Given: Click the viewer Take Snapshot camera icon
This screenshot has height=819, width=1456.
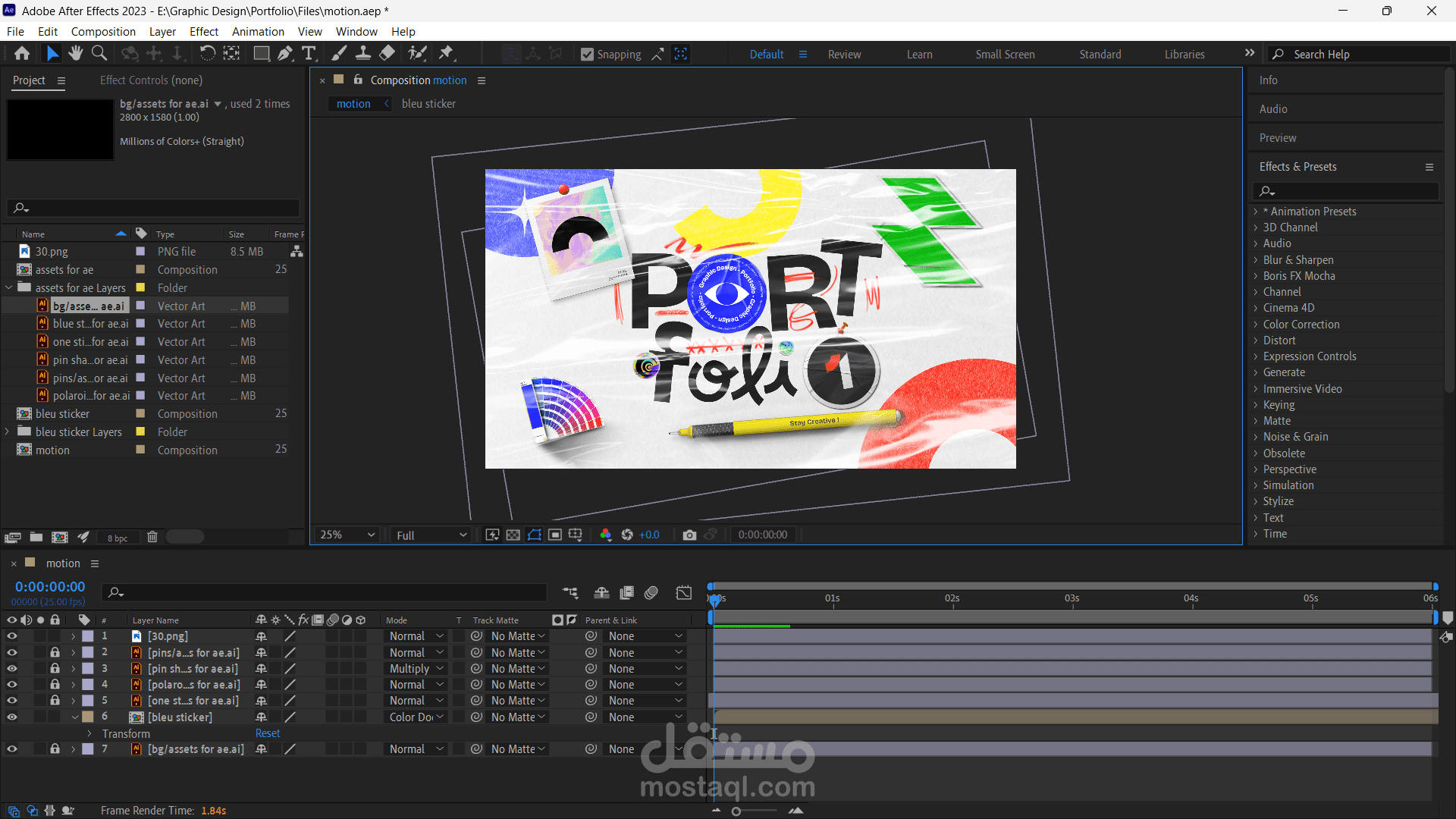Looking at the screenshot, I should [x=689, y=535].
